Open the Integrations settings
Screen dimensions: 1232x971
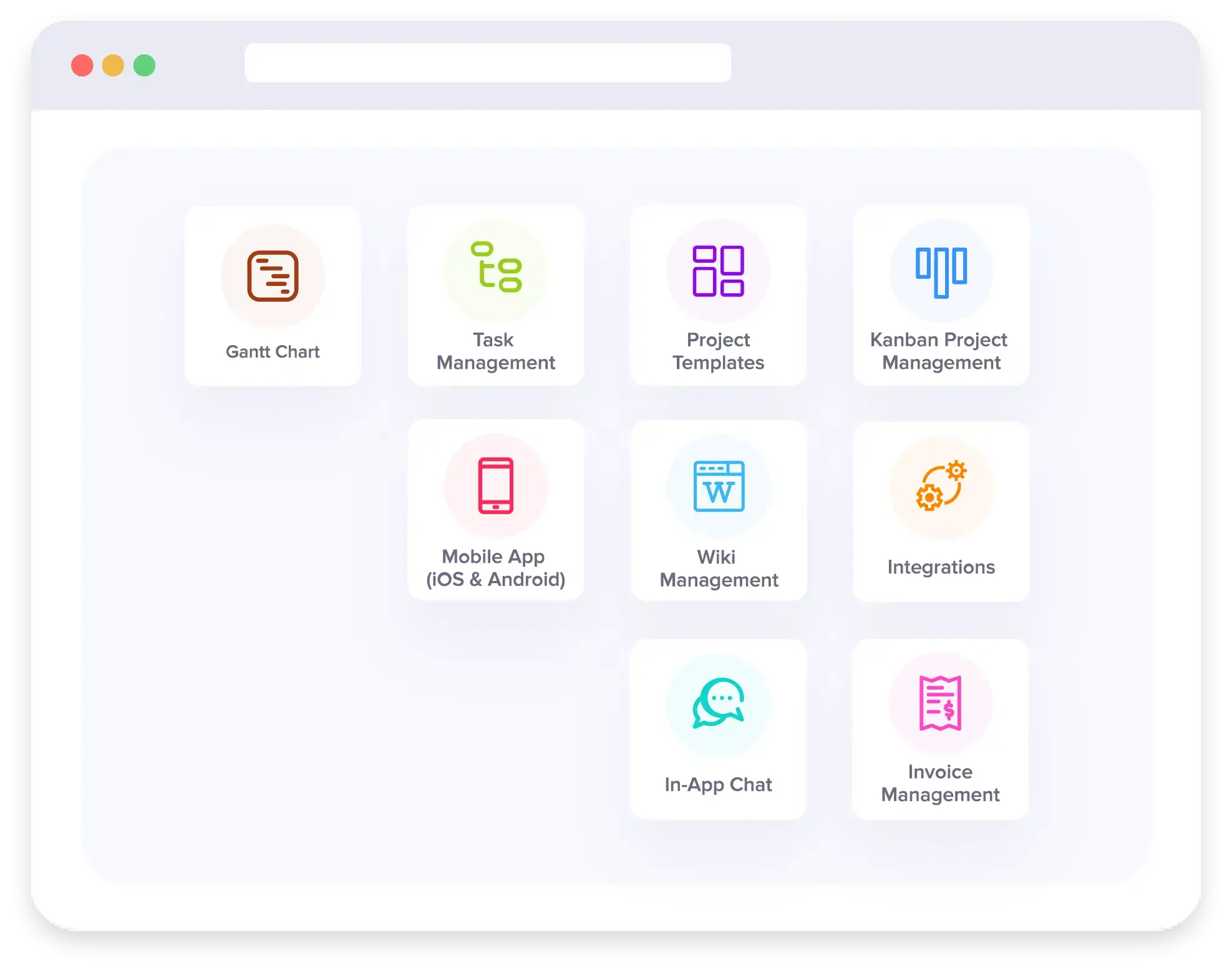(x=940, y=510)
